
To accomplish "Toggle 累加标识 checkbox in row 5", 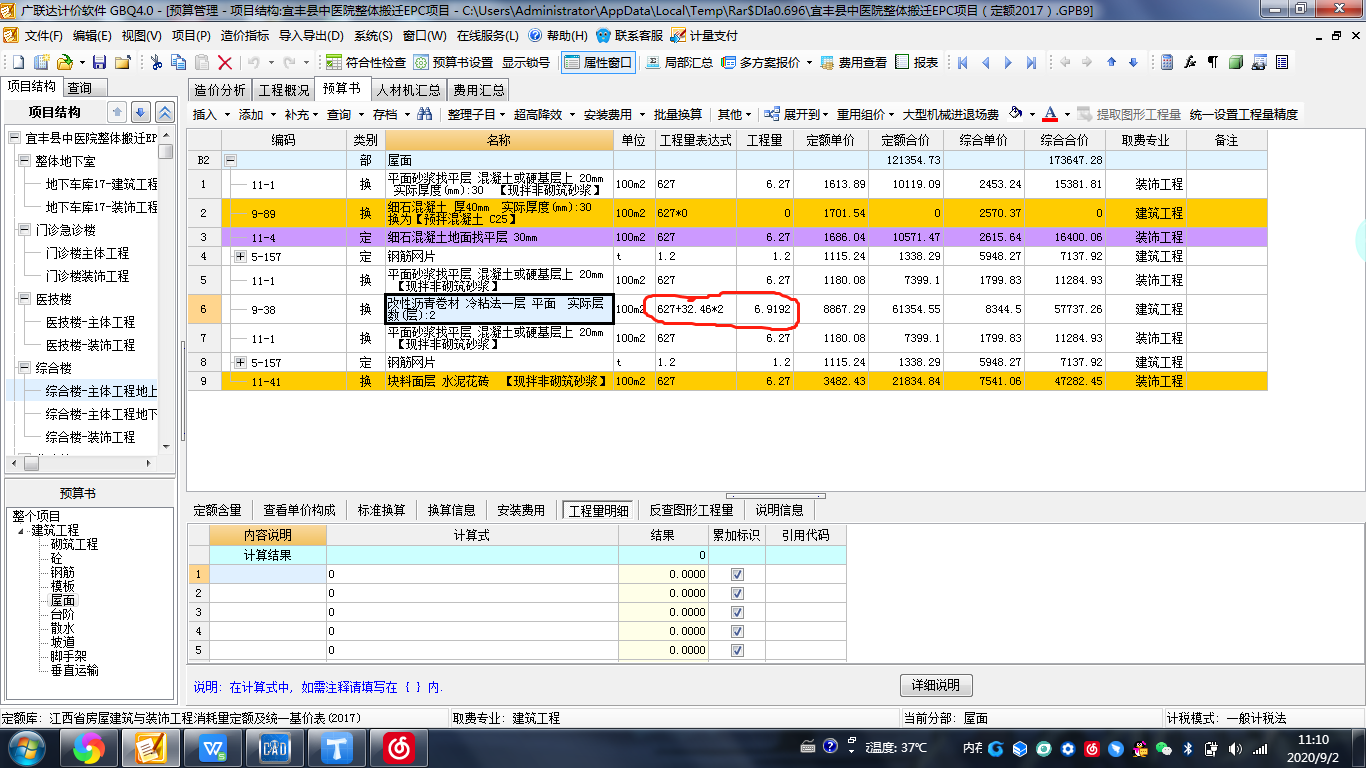I will (x=738, y=650).
